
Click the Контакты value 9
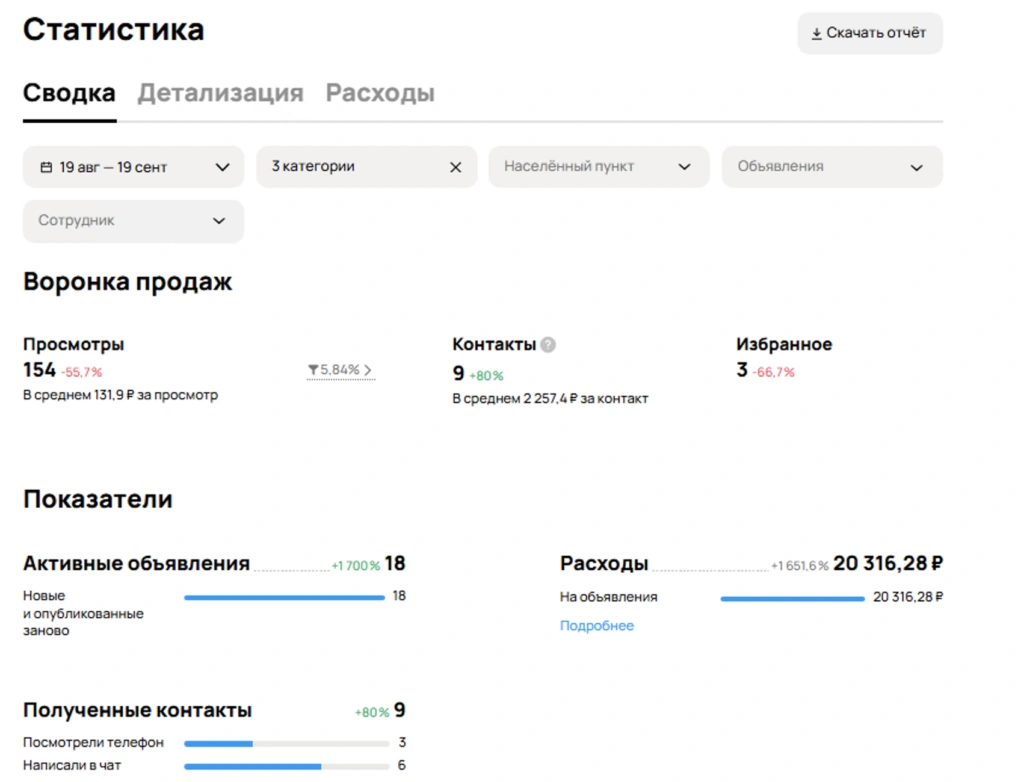tap(458, 374)
